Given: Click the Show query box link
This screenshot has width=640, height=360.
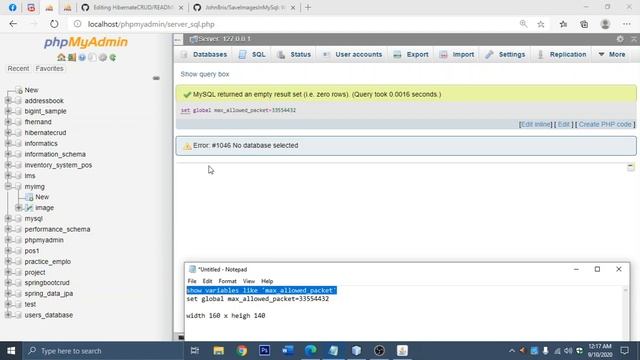Looking at the screenshot, I should tap(205, 74).
